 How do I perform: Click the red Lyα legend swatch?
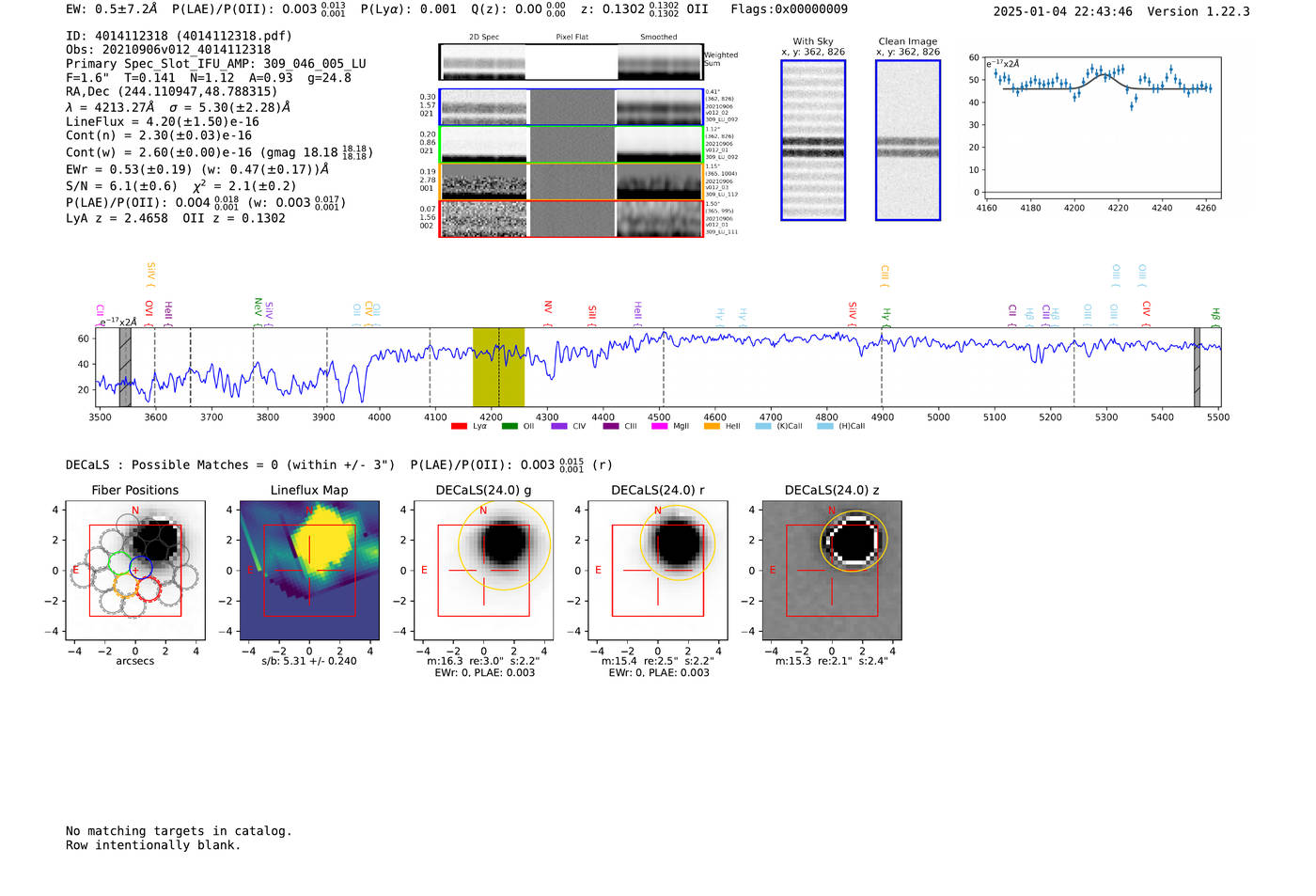(x=460, y=427)
